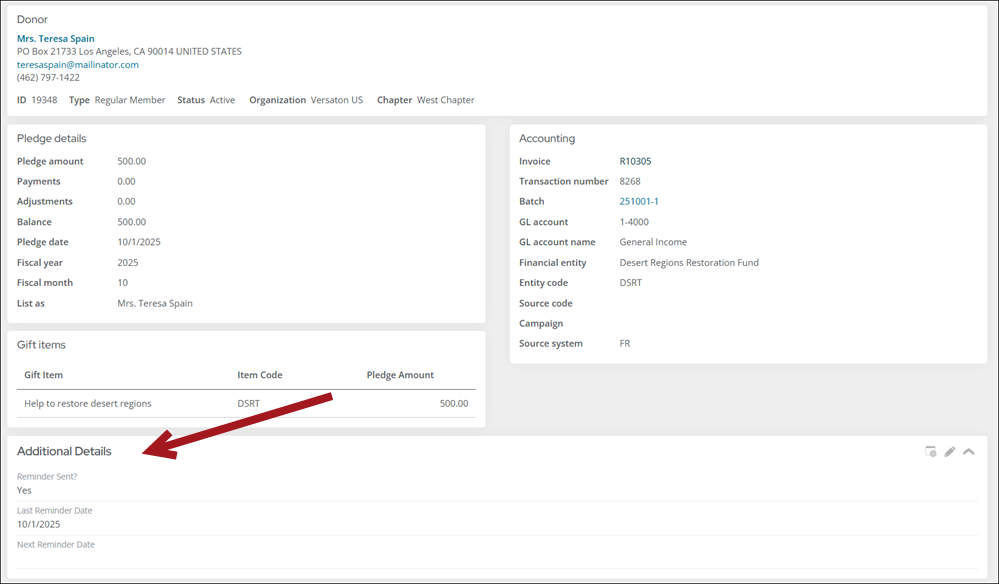Open Mrs. Teresa Spain's donor profile link
The width and height of the screenshot is (999, 584).
(x=56, y=39)
